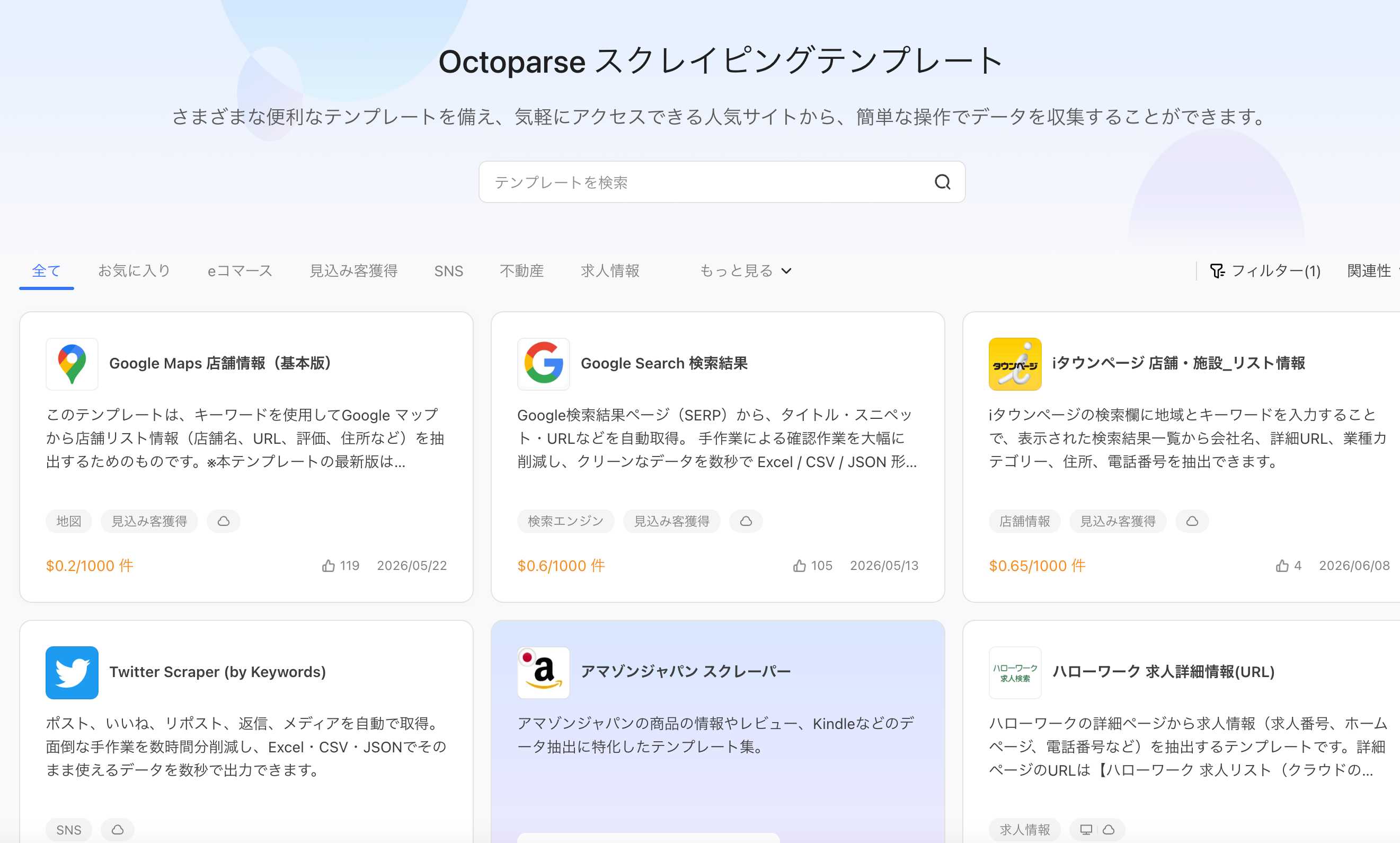Click the 地図 tag
The height and width of the screenshot is (843, 1400).
(69, 521)
